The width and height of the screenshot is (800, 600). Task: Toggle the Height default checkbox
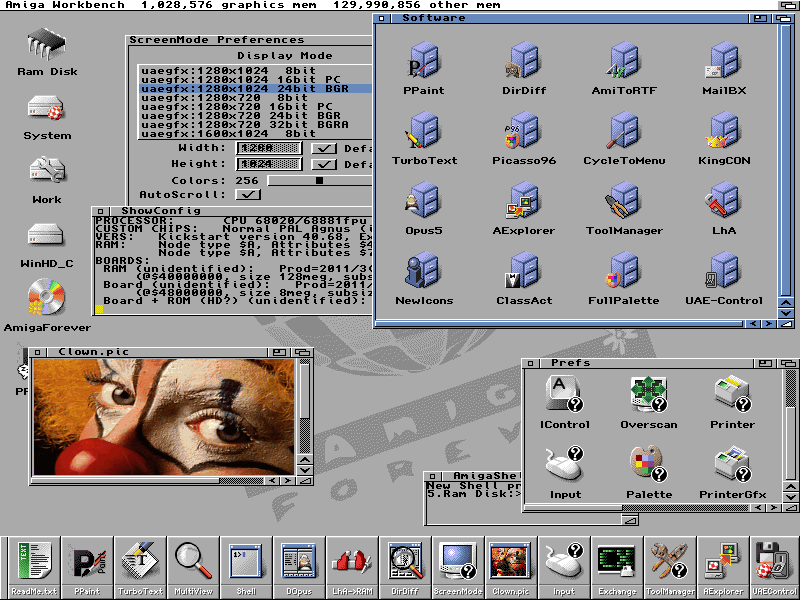[324, 164]
